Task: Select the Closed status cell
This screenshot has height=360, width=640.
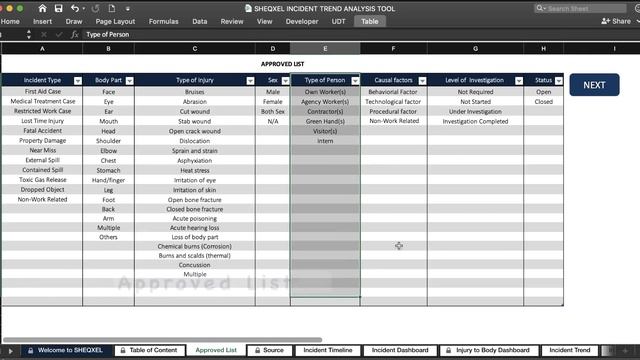Action: coord(544,102)
